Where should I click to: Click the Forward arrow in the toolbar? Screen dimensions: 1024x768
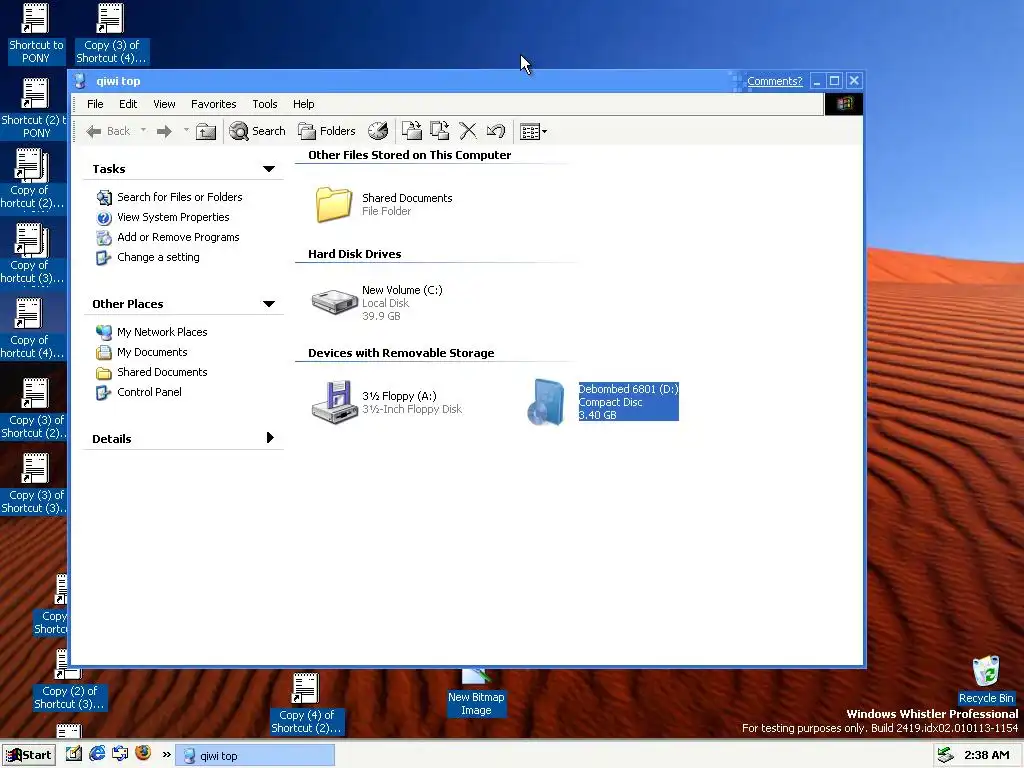click(x=165, y=131)
